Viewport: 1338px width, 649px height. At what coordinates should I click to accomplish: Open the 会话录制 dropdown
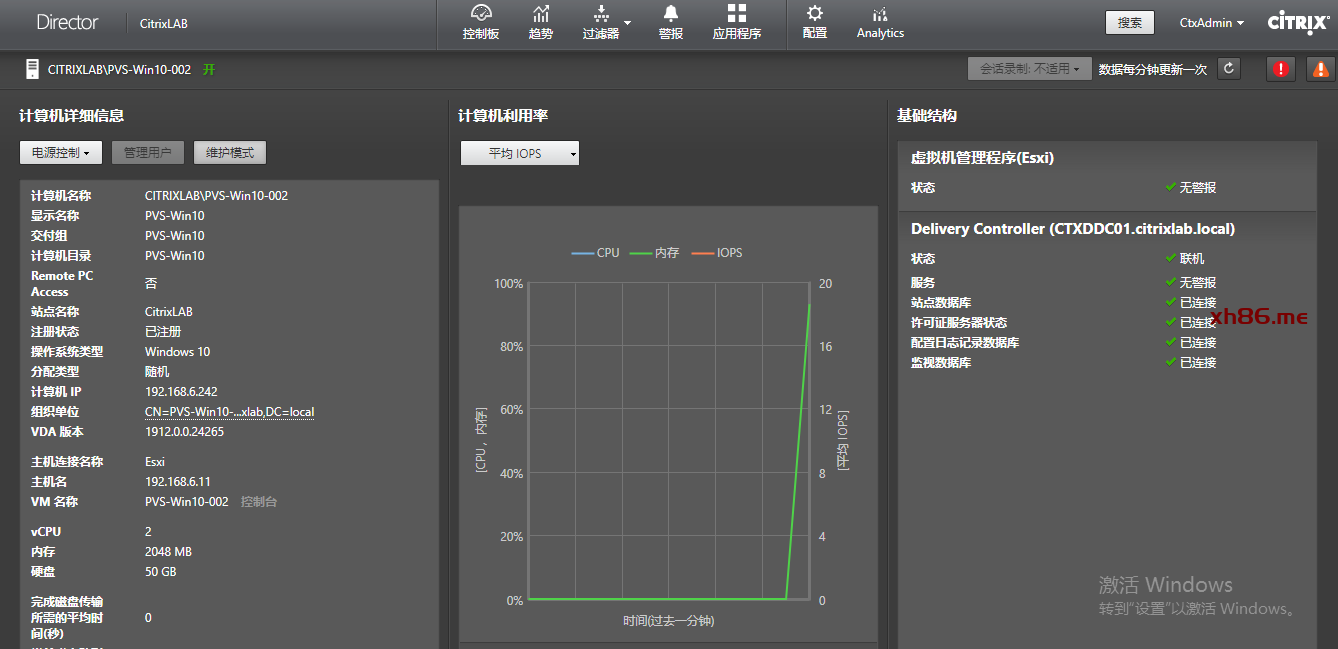tap(1029, 69)
